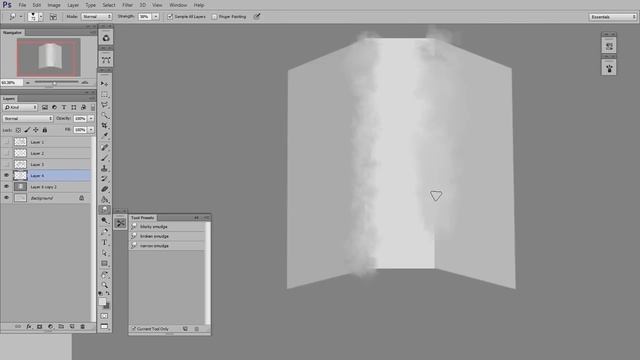Open the Filter menu
This screenshot has height=360, width=640.
(127, 5)
